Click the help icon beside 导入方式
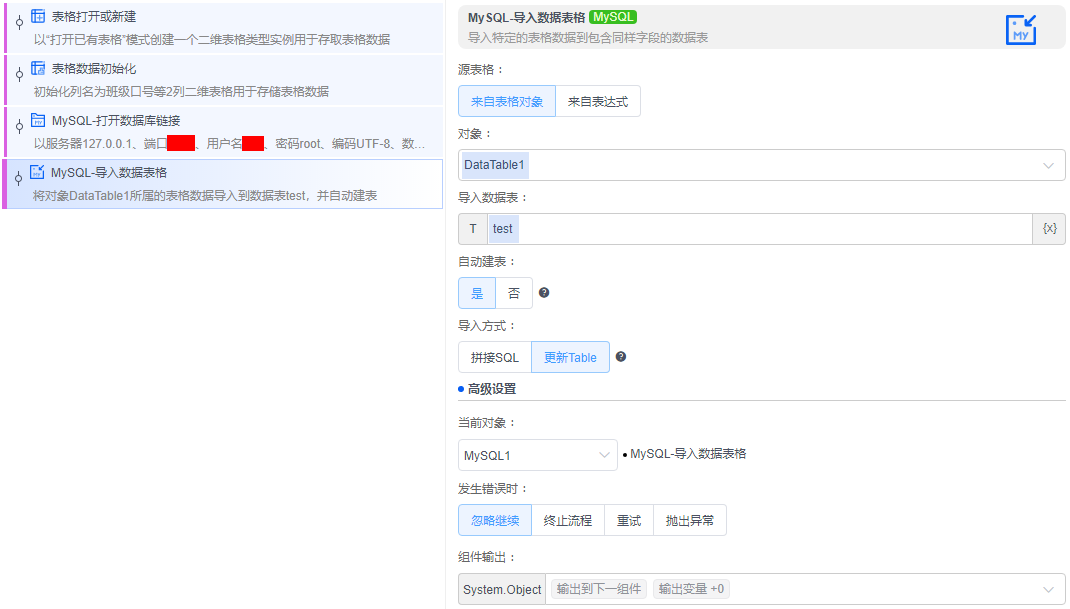Viewport: 1070px width, 609px height. point(620,356)
